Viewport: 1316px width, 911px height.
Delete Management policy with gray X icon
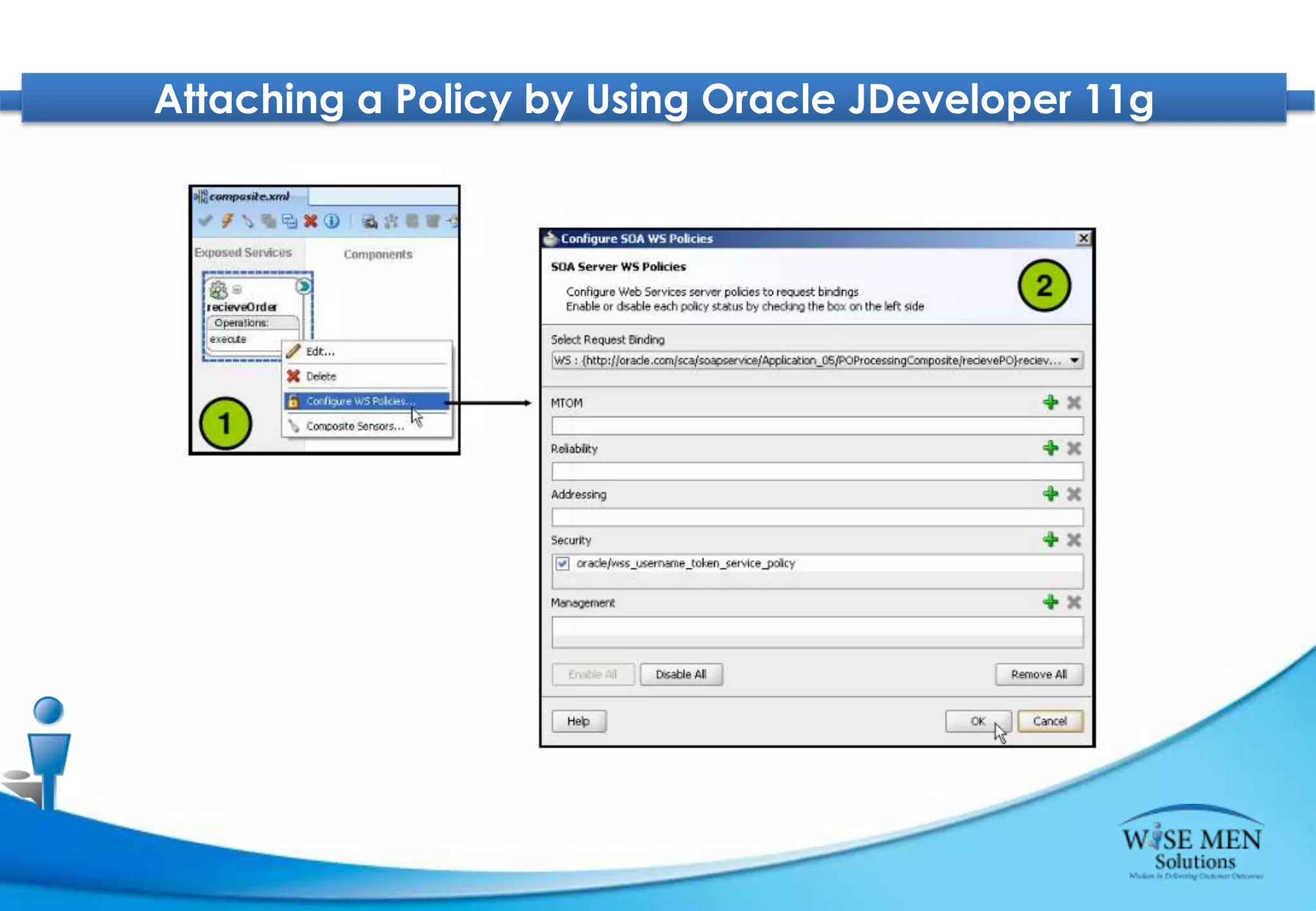[1073, 603]
